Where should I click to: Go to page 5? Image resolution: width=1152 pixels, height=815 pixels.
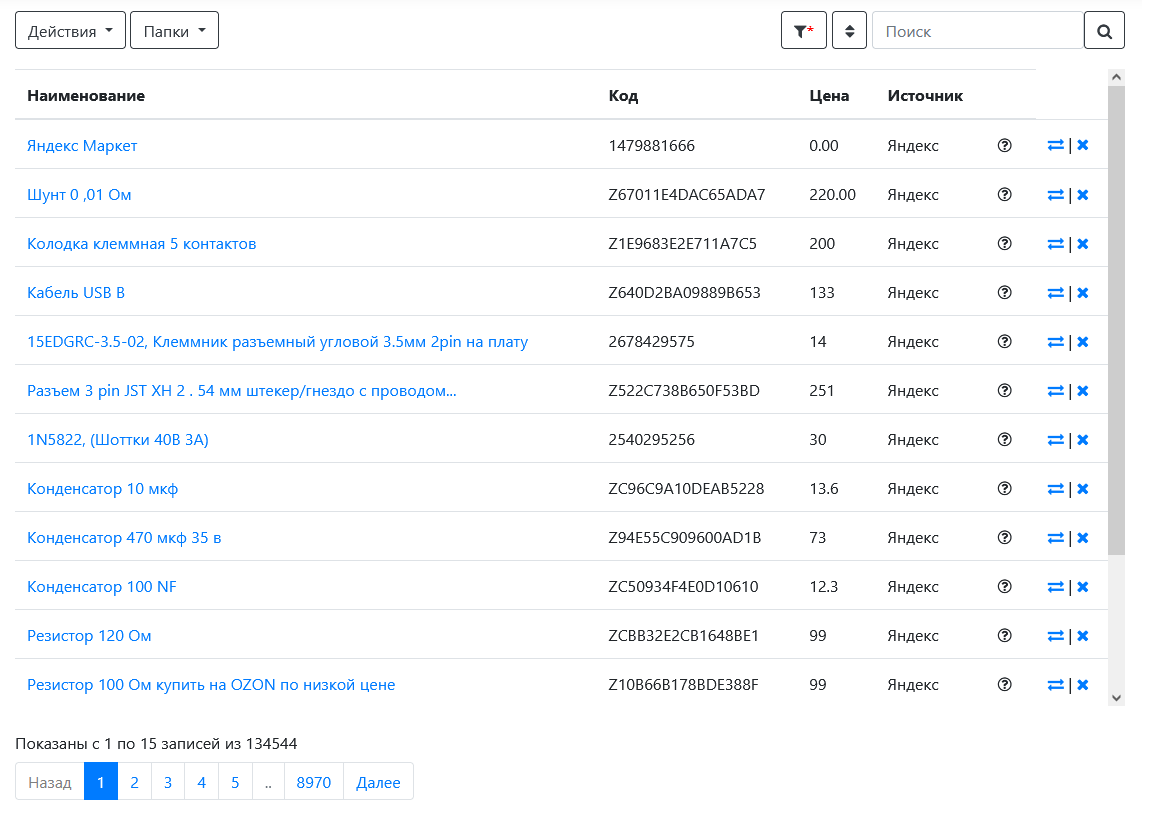pos(235,782)
